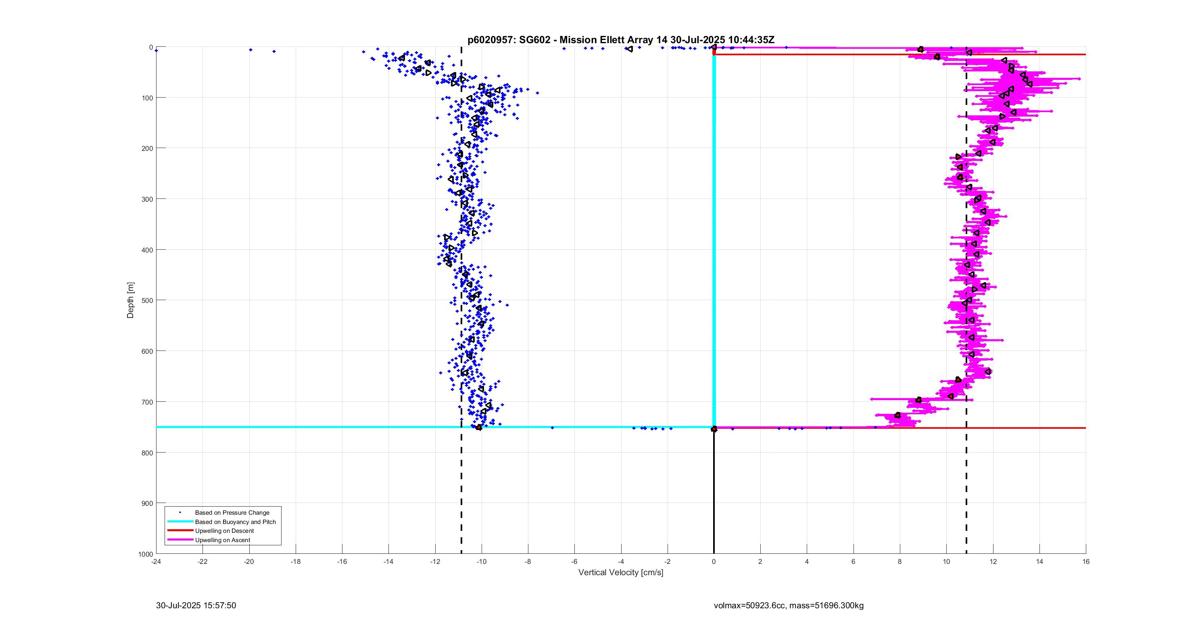Click x-axis tick label -6
The image size is (1200, 622).
(x=575, y=561)
